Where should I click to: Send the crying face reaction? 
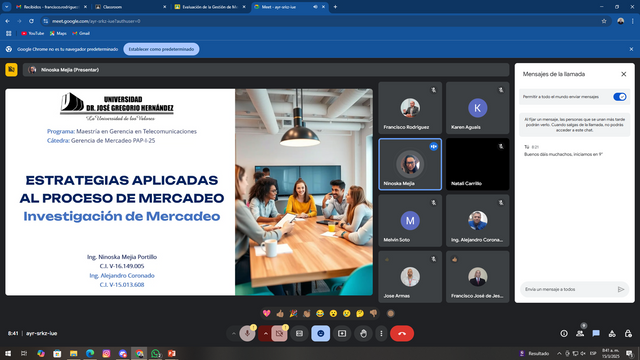tap(347, 313)
